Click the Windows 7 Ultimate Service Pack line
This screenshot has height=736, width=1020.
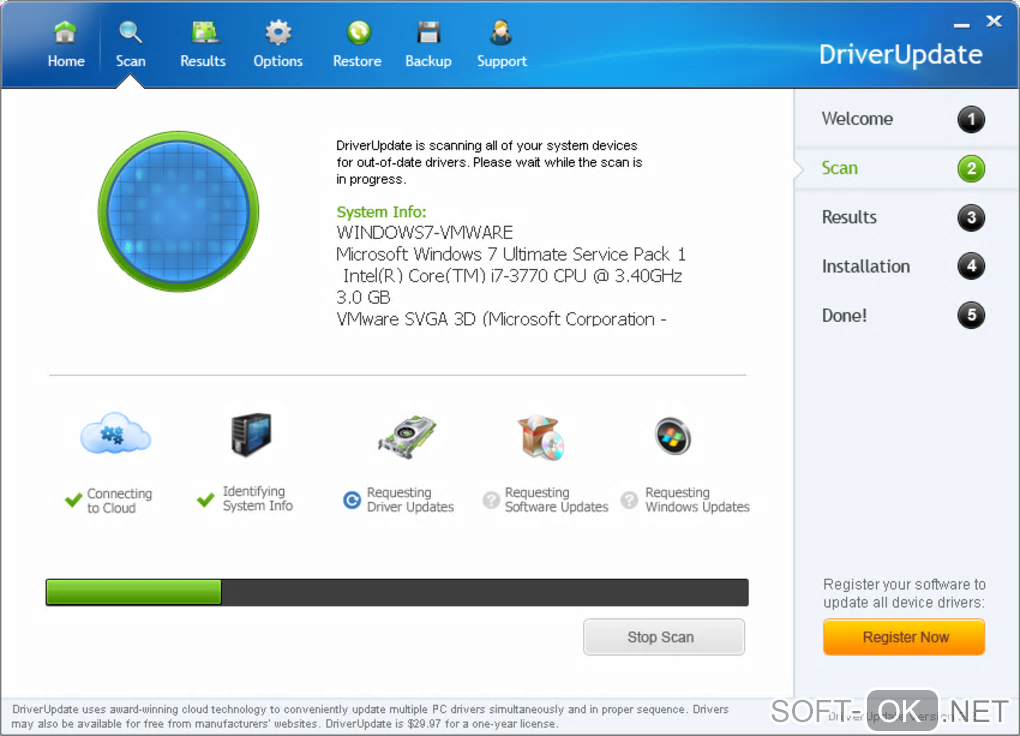[511, 254]
